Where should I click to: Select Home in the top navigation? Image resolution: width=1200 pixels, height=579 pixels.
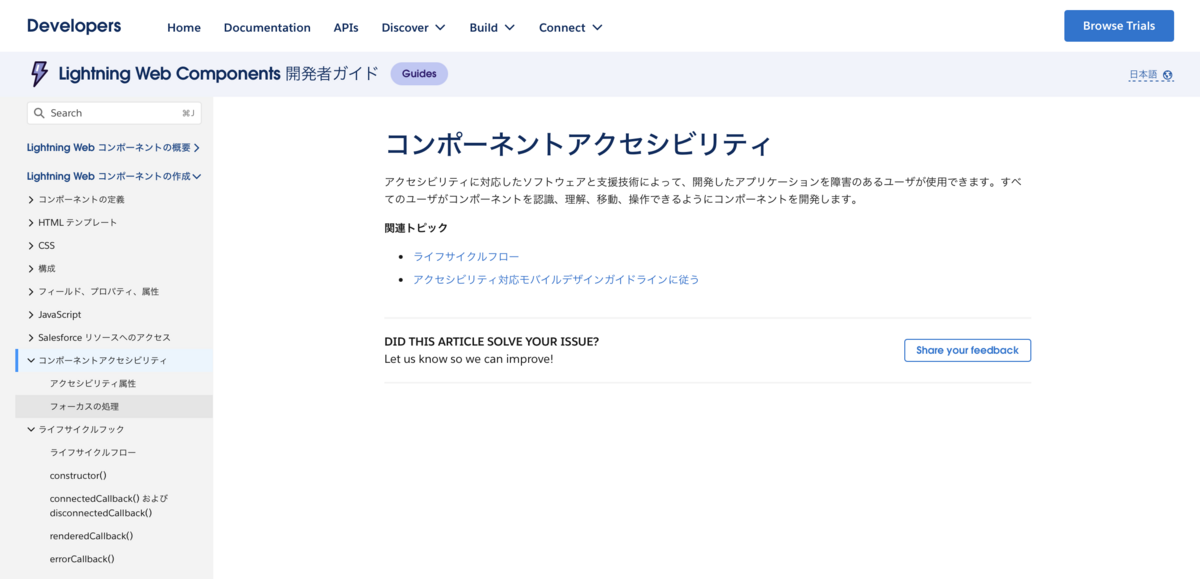click(184, 27)
